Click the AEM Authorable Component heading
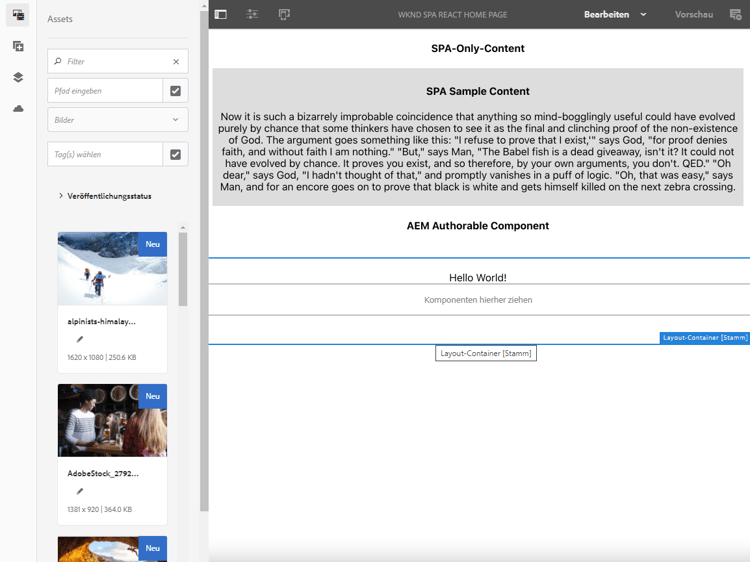 point(477,226)
